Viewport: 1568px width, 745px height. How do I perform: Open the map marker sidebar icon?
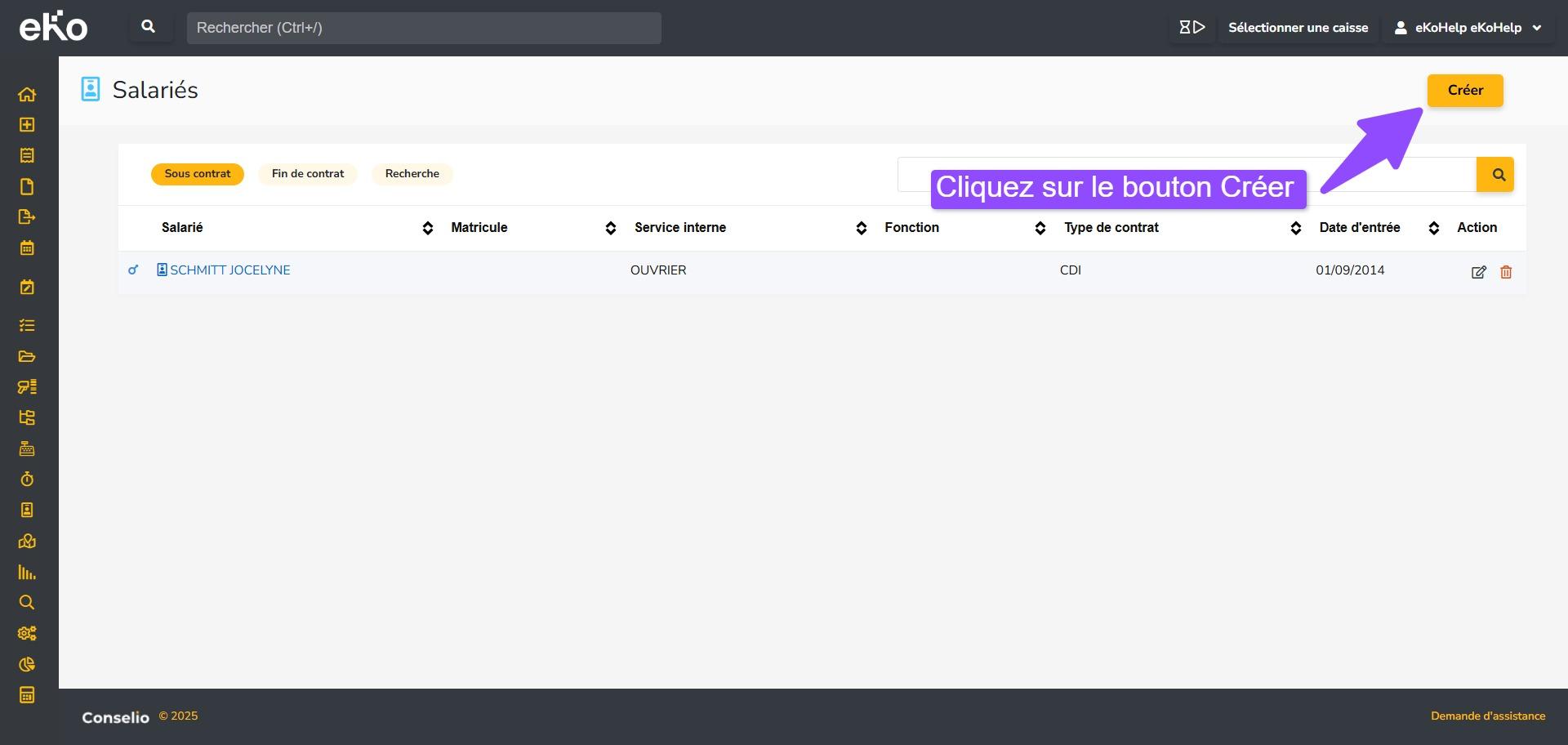point(27,541)
